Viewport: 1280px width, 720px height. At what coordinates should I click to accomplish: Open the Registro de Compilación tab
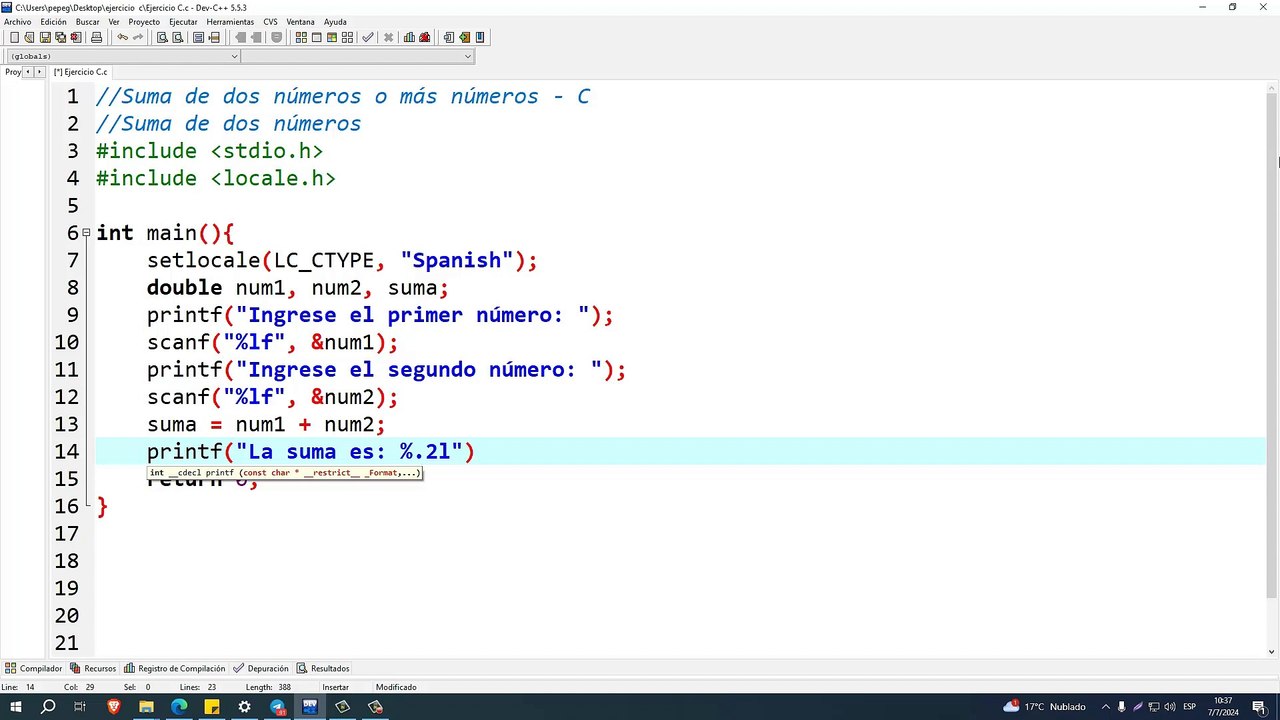[175, 668]
